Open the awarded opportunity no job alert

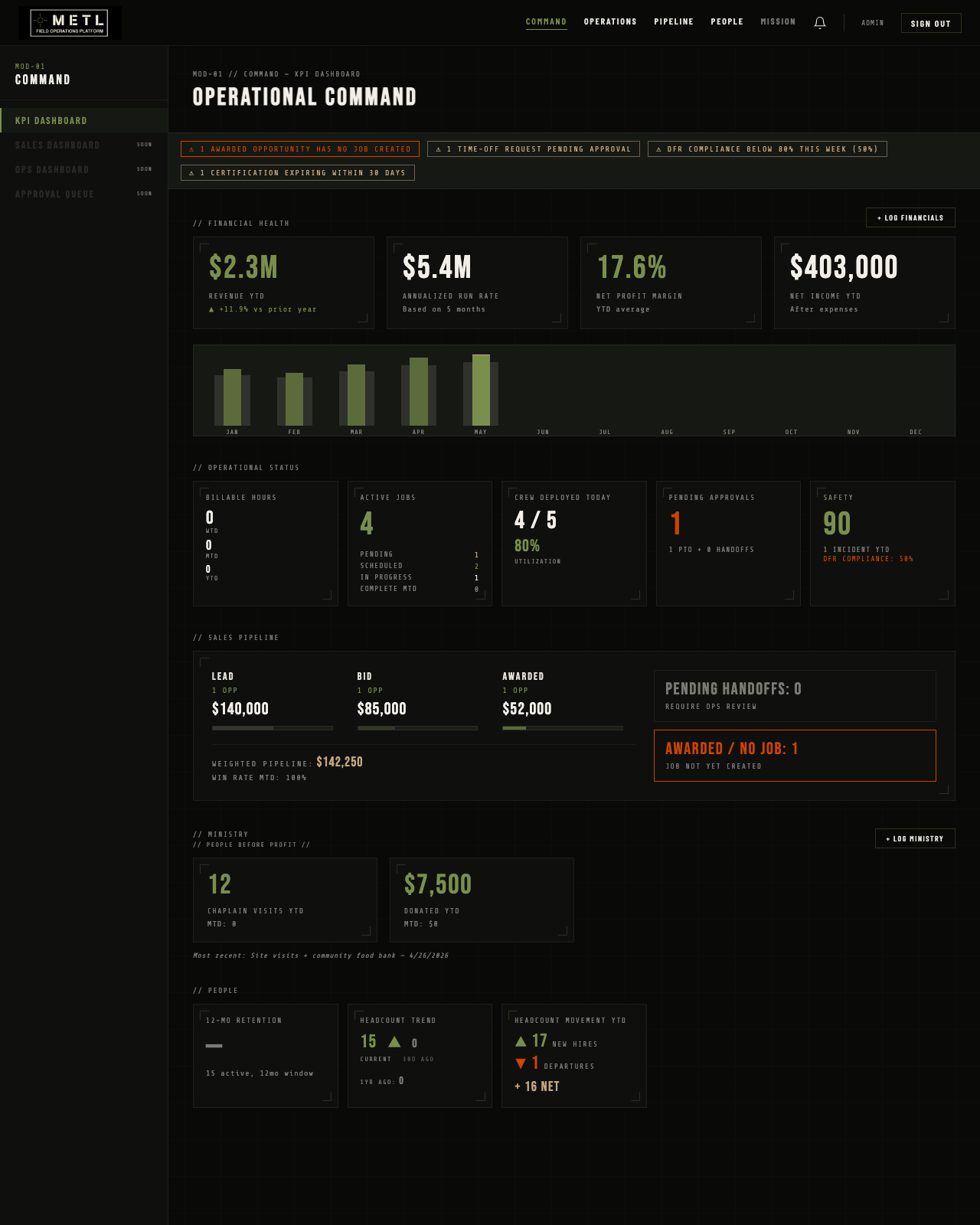[x=300, y=149]
